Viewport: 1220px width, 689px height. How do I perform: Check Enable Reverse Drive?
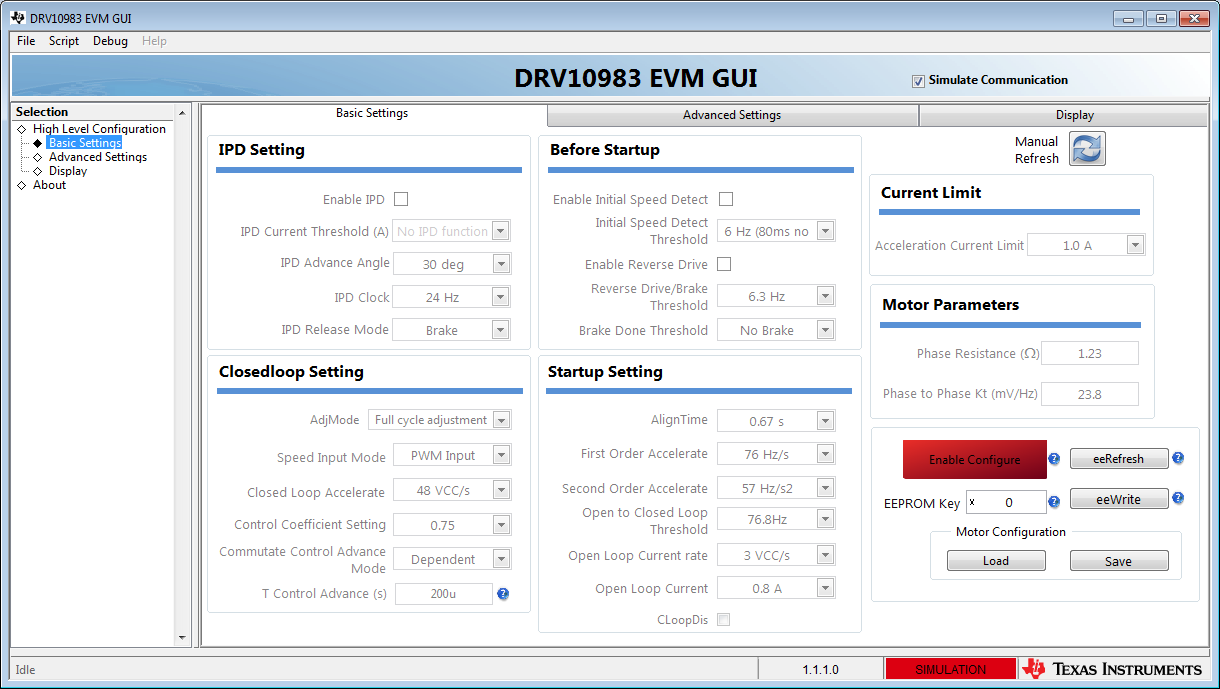pyautogui.click(x=724, y=264)
